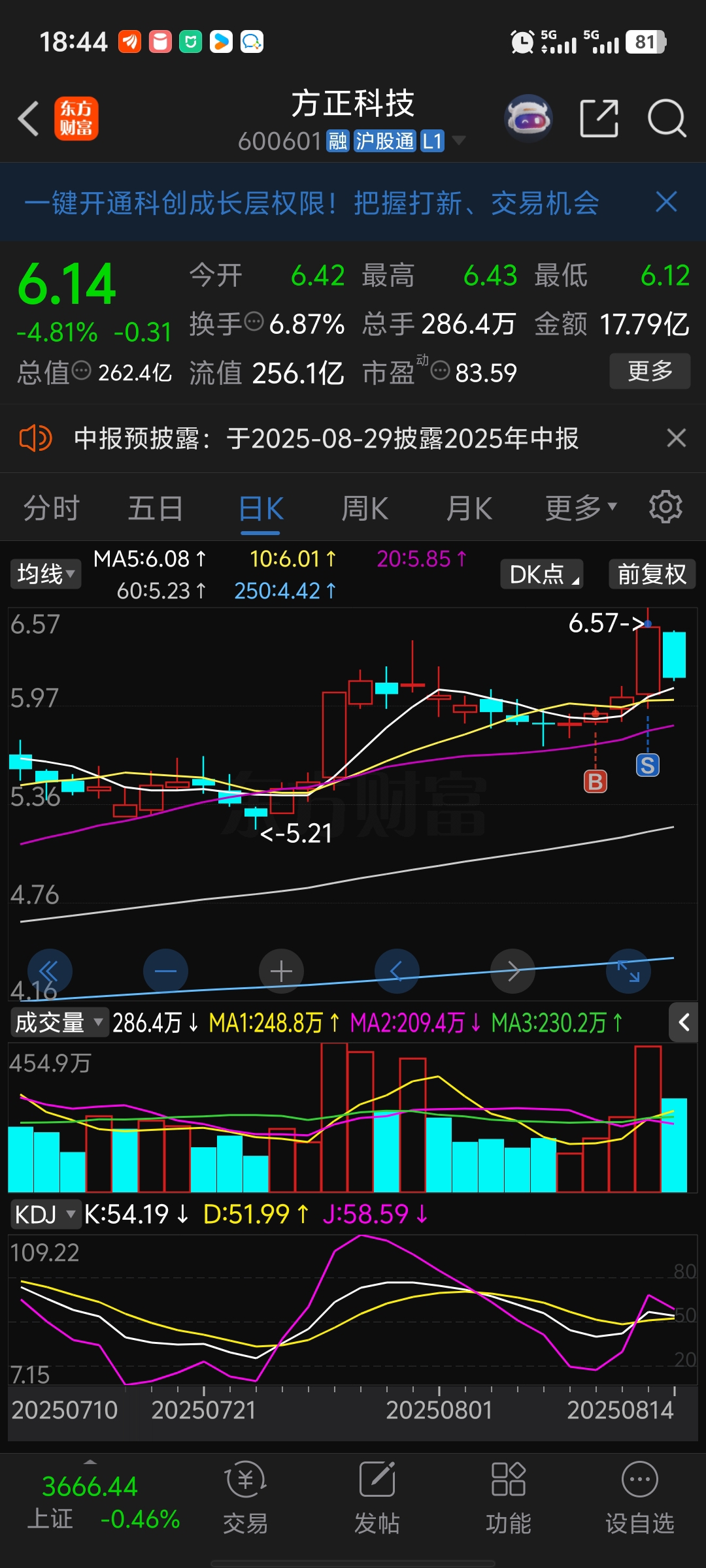706x1568 pixels.
Task: Tap the 换手 info icon
Action: [x=254, y=321]
